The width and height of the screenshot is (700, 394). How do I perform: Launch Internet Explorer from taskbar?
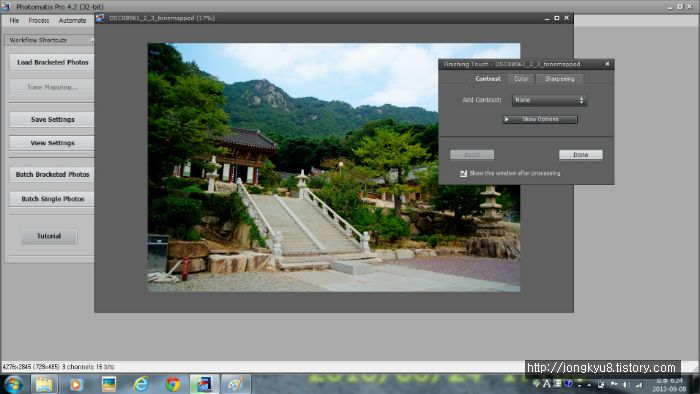(141, 384)
